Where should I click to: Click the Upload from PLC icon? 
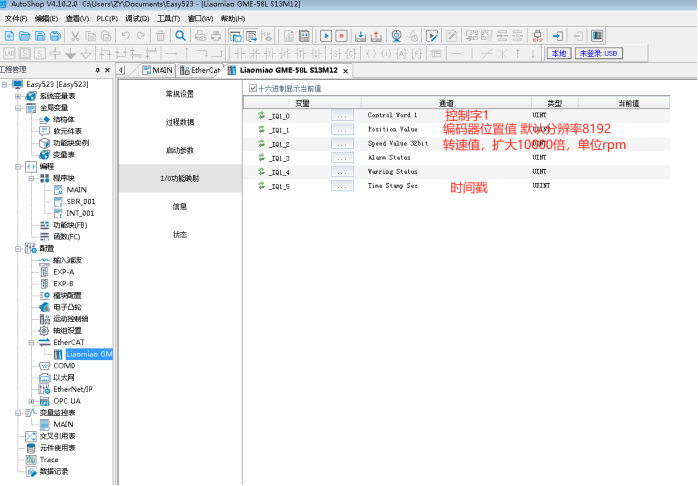(376, 36)
